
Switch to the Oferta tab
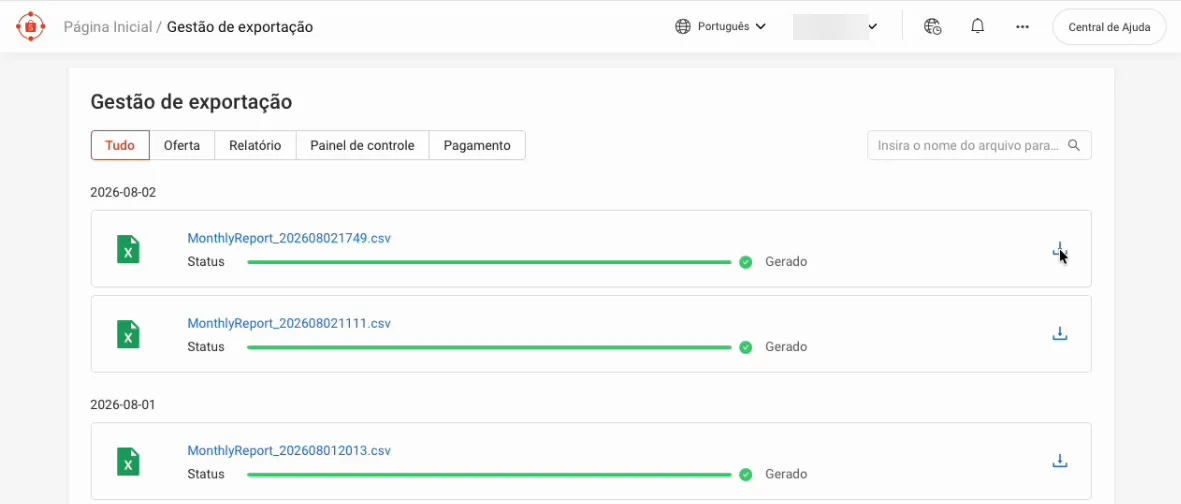[x=182, y=145]
